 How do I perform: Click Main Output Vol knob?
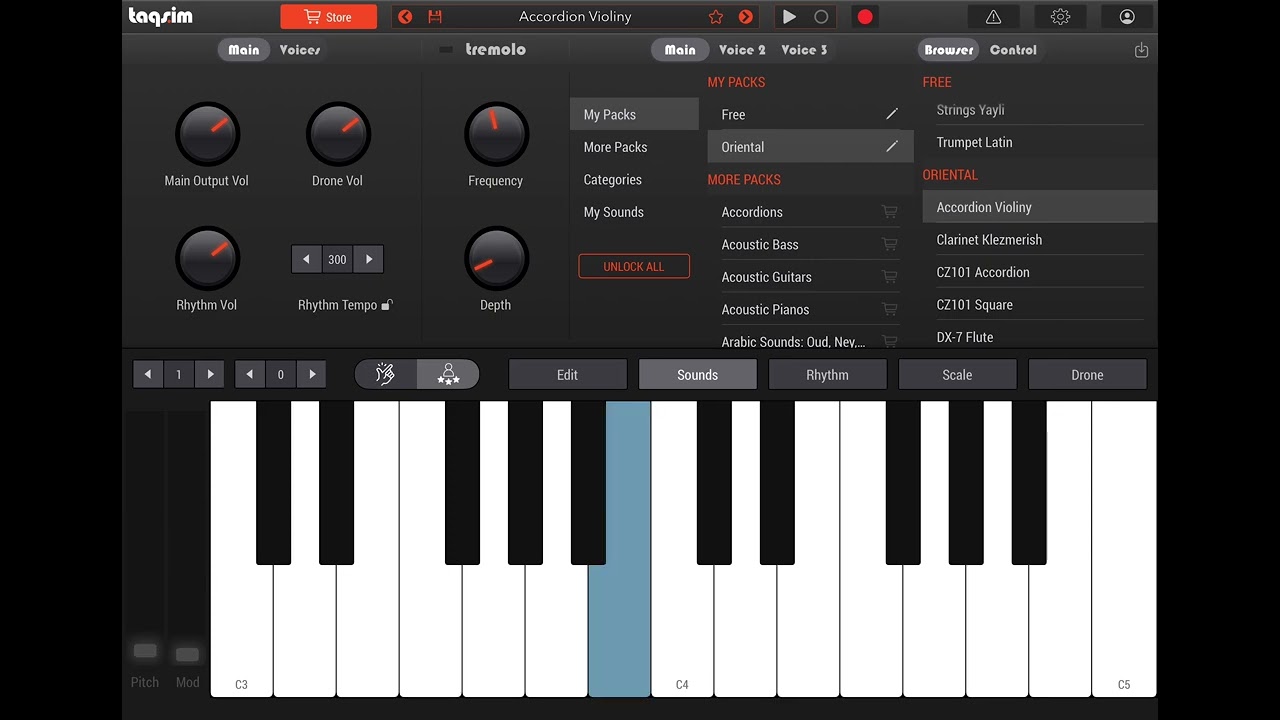tap(207, 134)
